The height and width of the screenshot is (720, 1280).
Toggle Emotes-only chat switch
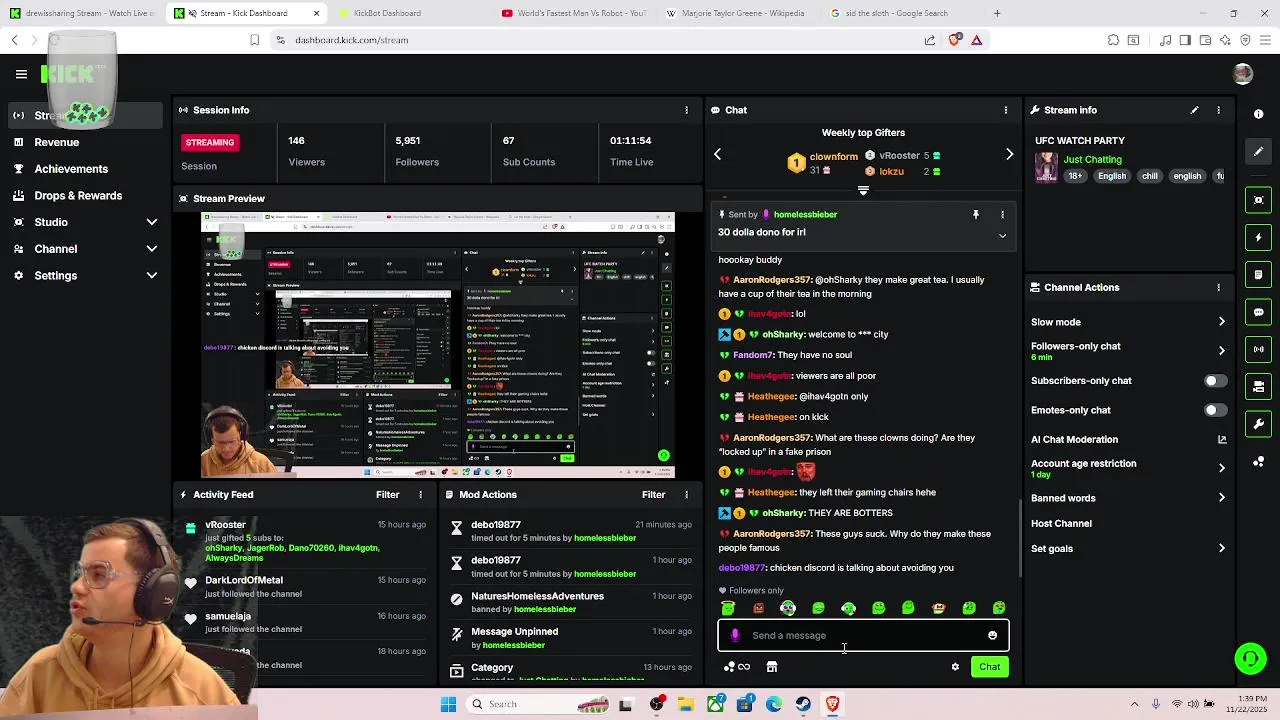point(1215,410)
